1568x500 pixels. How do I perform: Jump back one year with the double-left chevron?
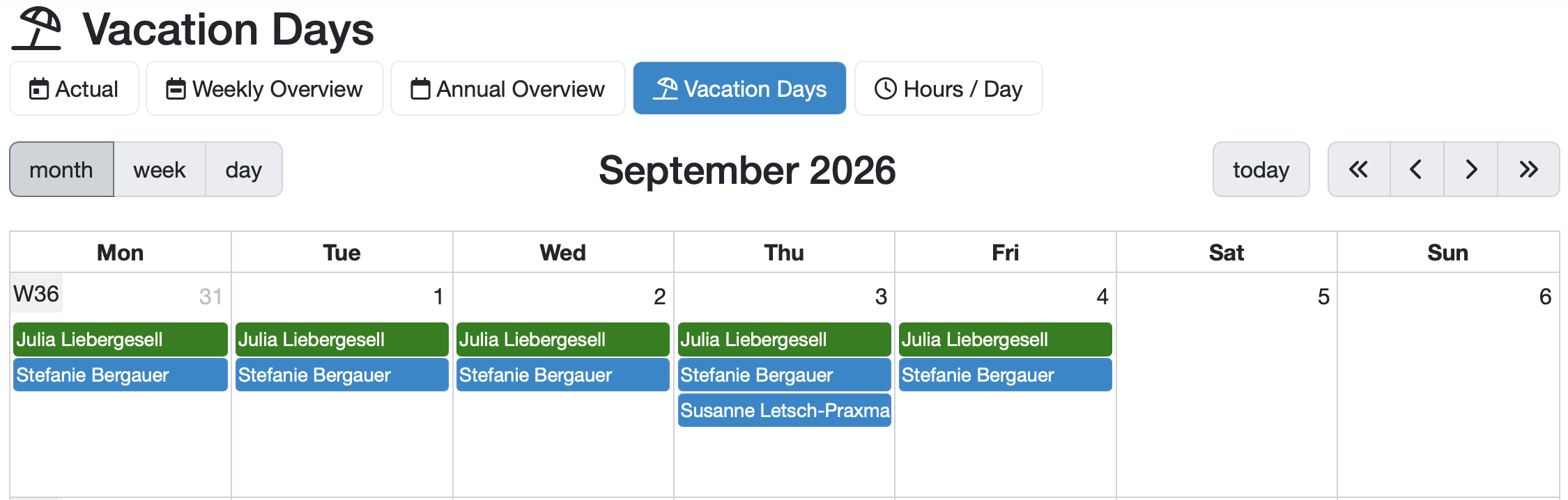click(1359, 169)
